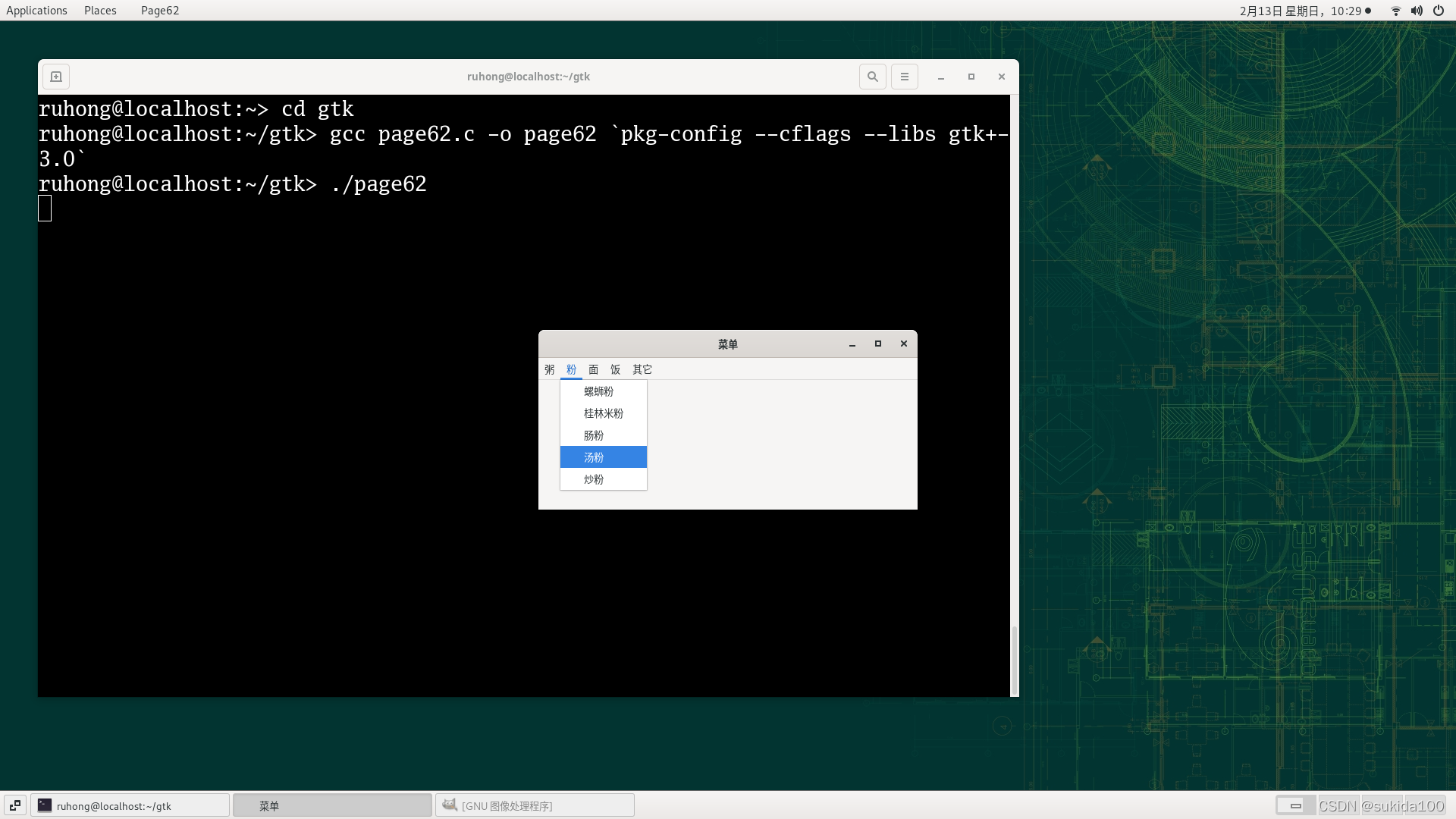Open the Places menu
Viewport: 1456px width, 819px height.
[x=100, y=11]
